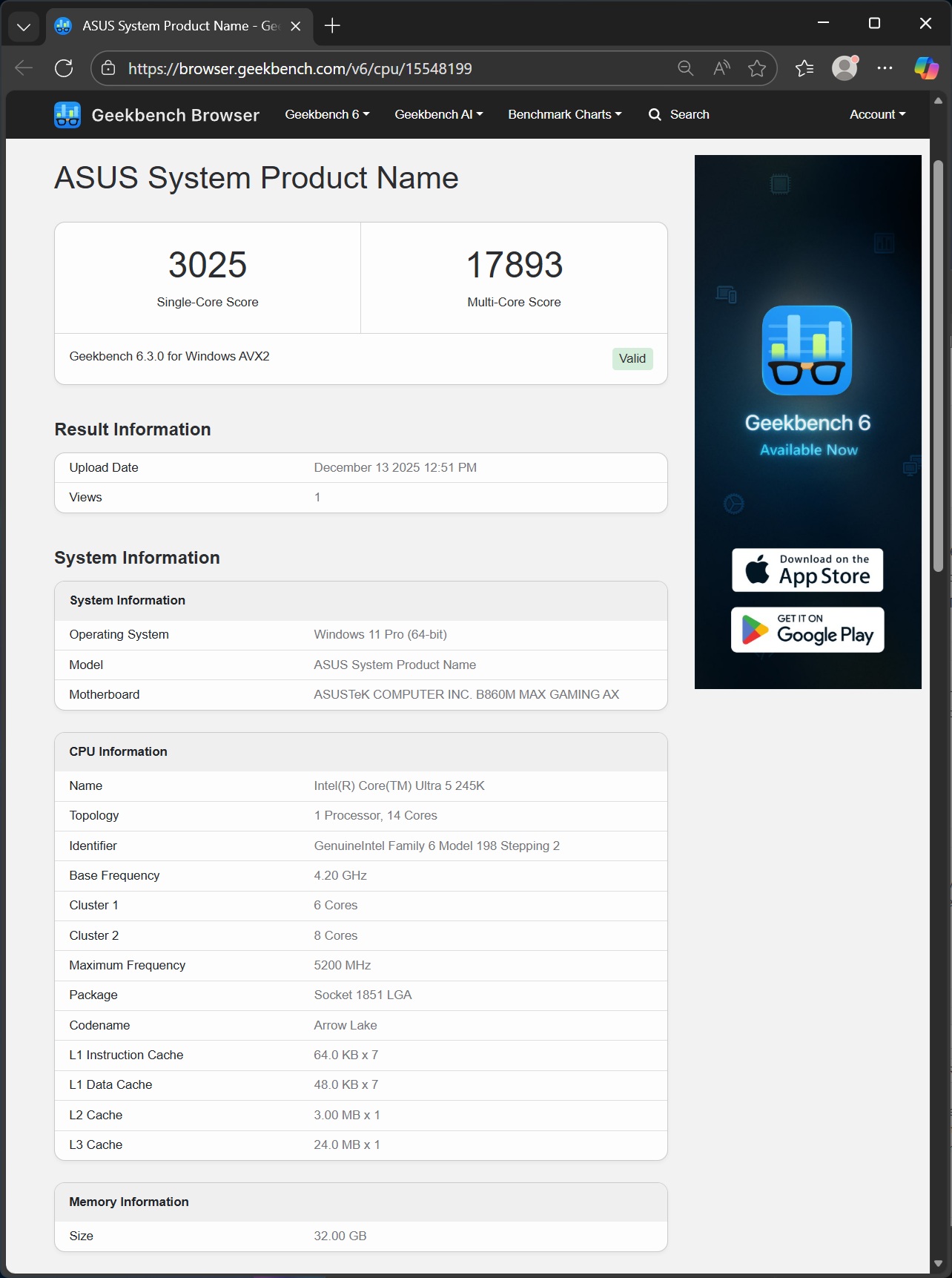
Task: Click the Geekbench Browser logo icon
Action: [x=67, y=115]
